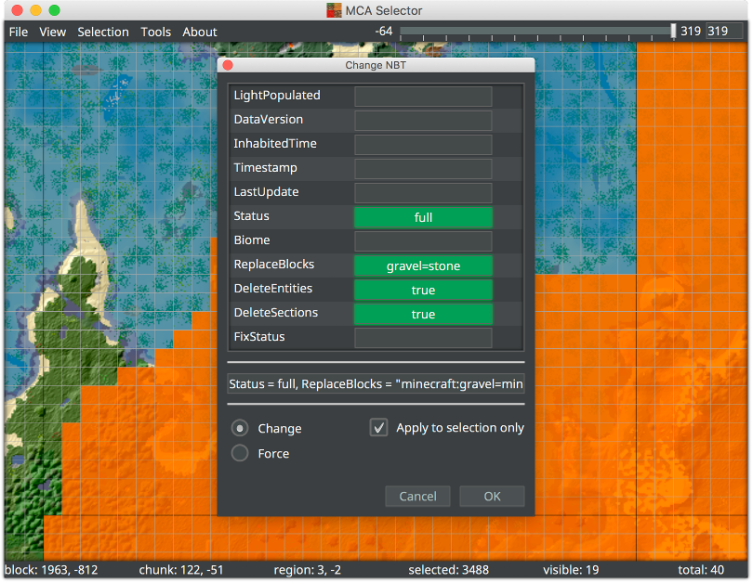Click the Status field showing full
Screen dimensions: 752x582
pos(423,217)
